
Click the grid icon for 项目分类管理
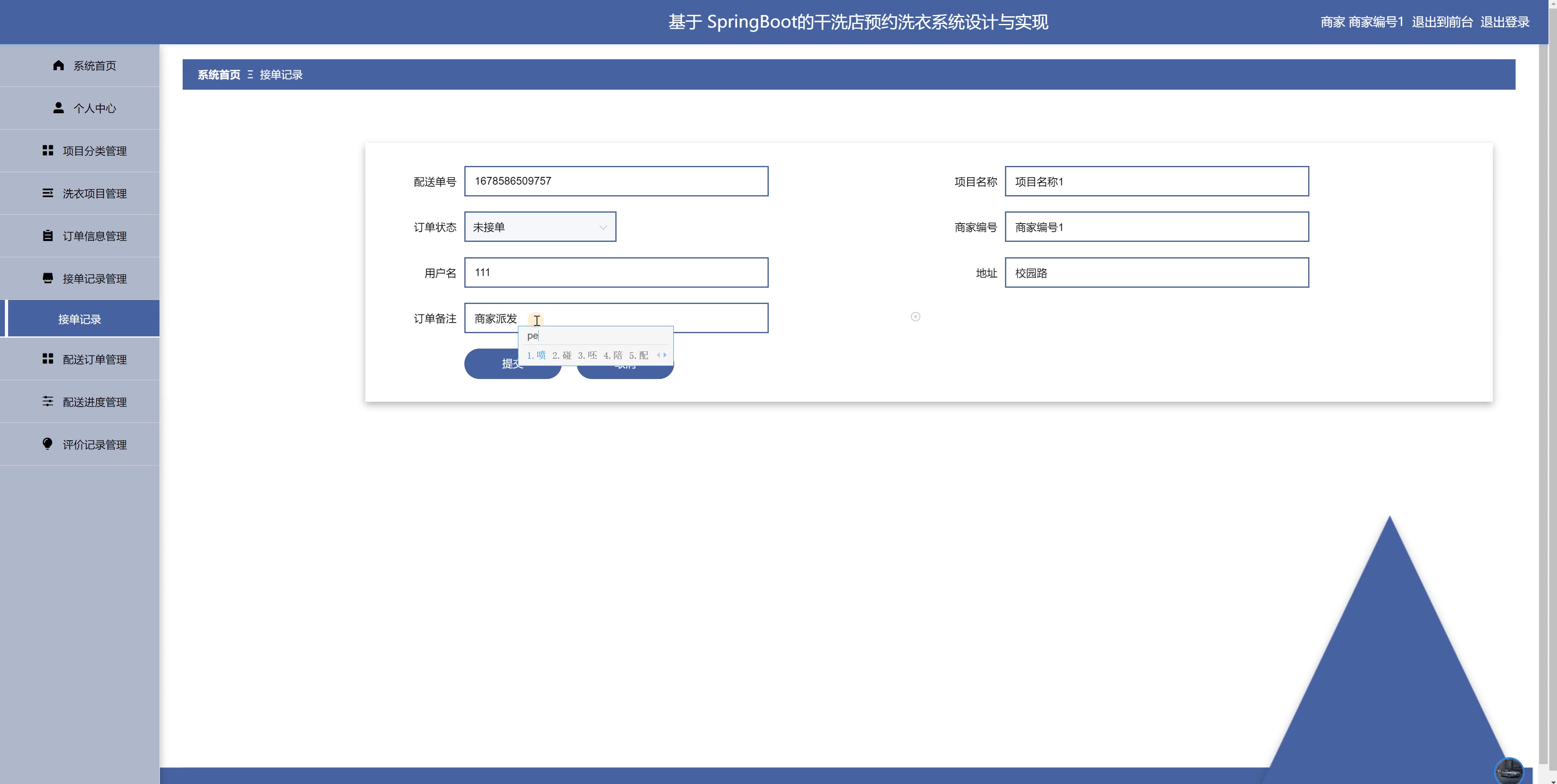(x=48, y=151)
